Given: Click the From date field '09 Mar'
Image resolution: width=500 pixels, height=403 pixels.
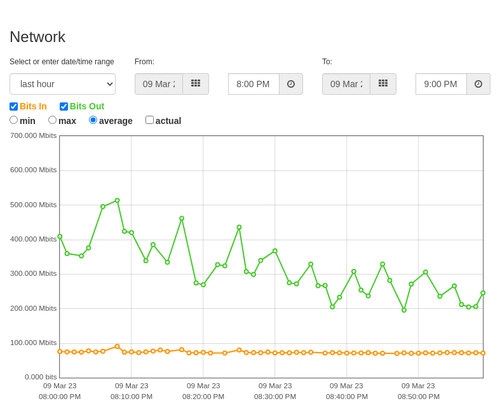Looking at the screenshot, I should [159, 84].
